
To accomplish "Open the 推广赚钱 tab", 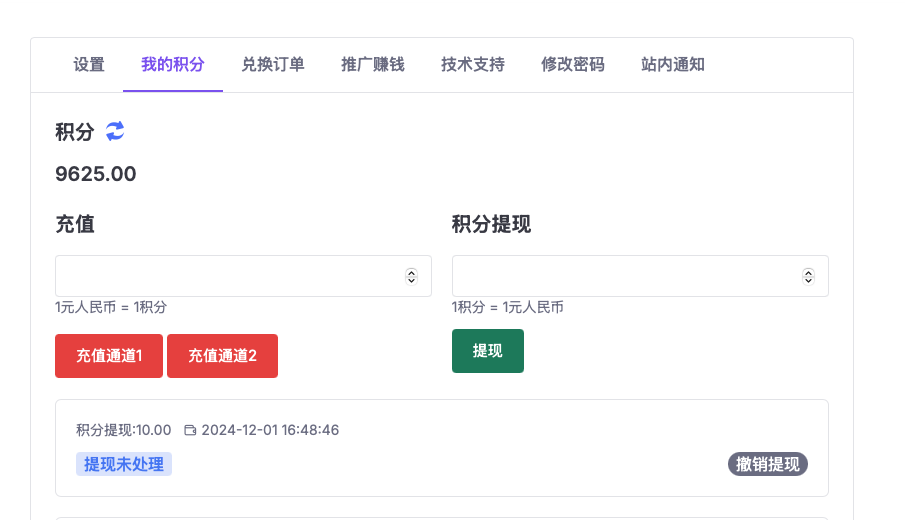I will [x=373, y=65].
